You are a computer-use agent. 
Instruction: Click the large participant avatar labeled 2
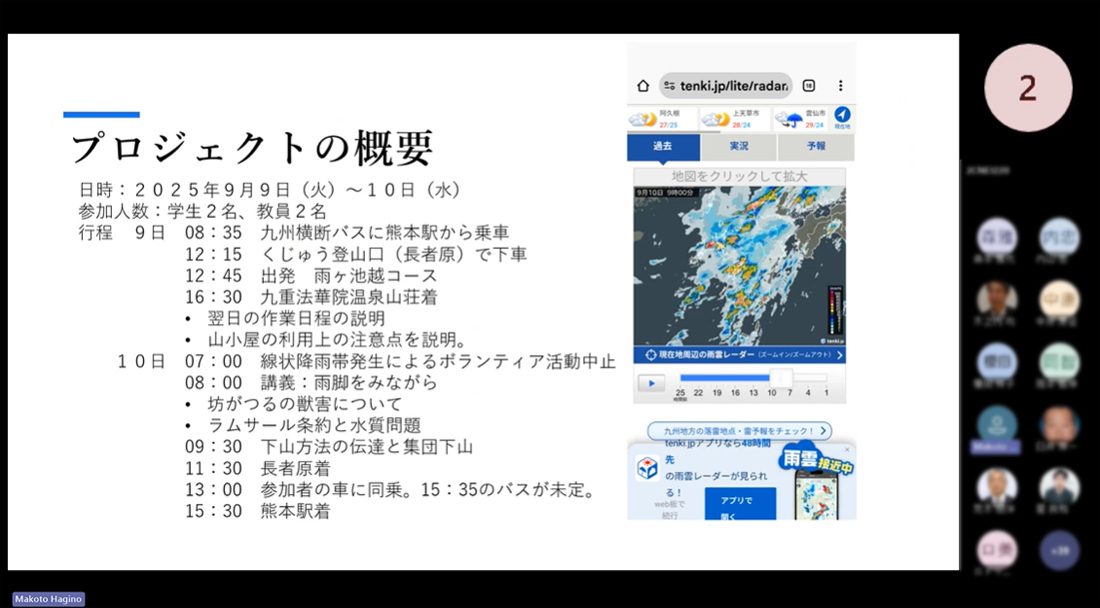1028,89
